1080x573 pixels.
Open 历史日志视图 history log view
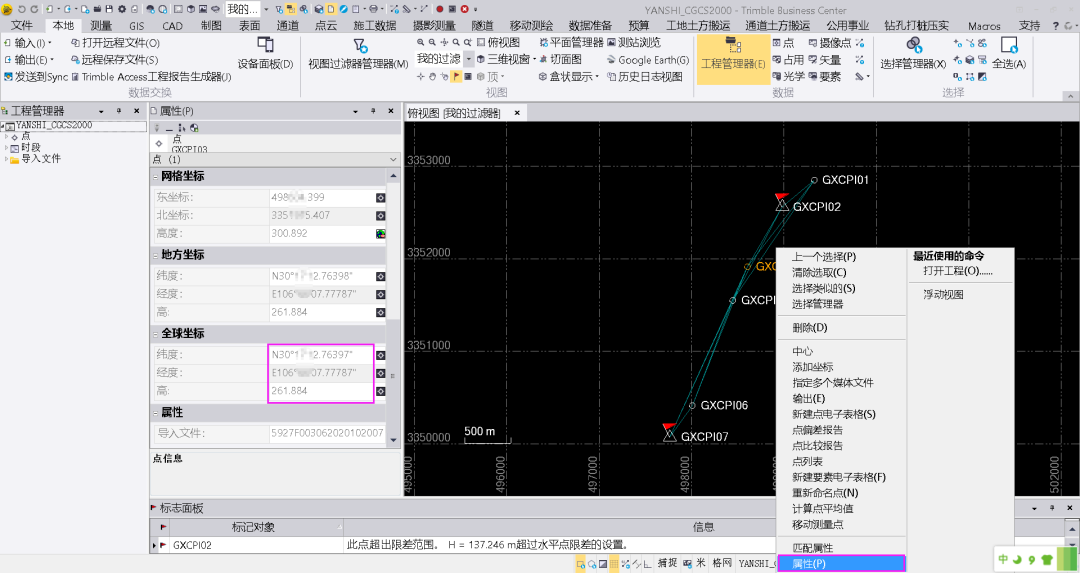pos(645,76)
